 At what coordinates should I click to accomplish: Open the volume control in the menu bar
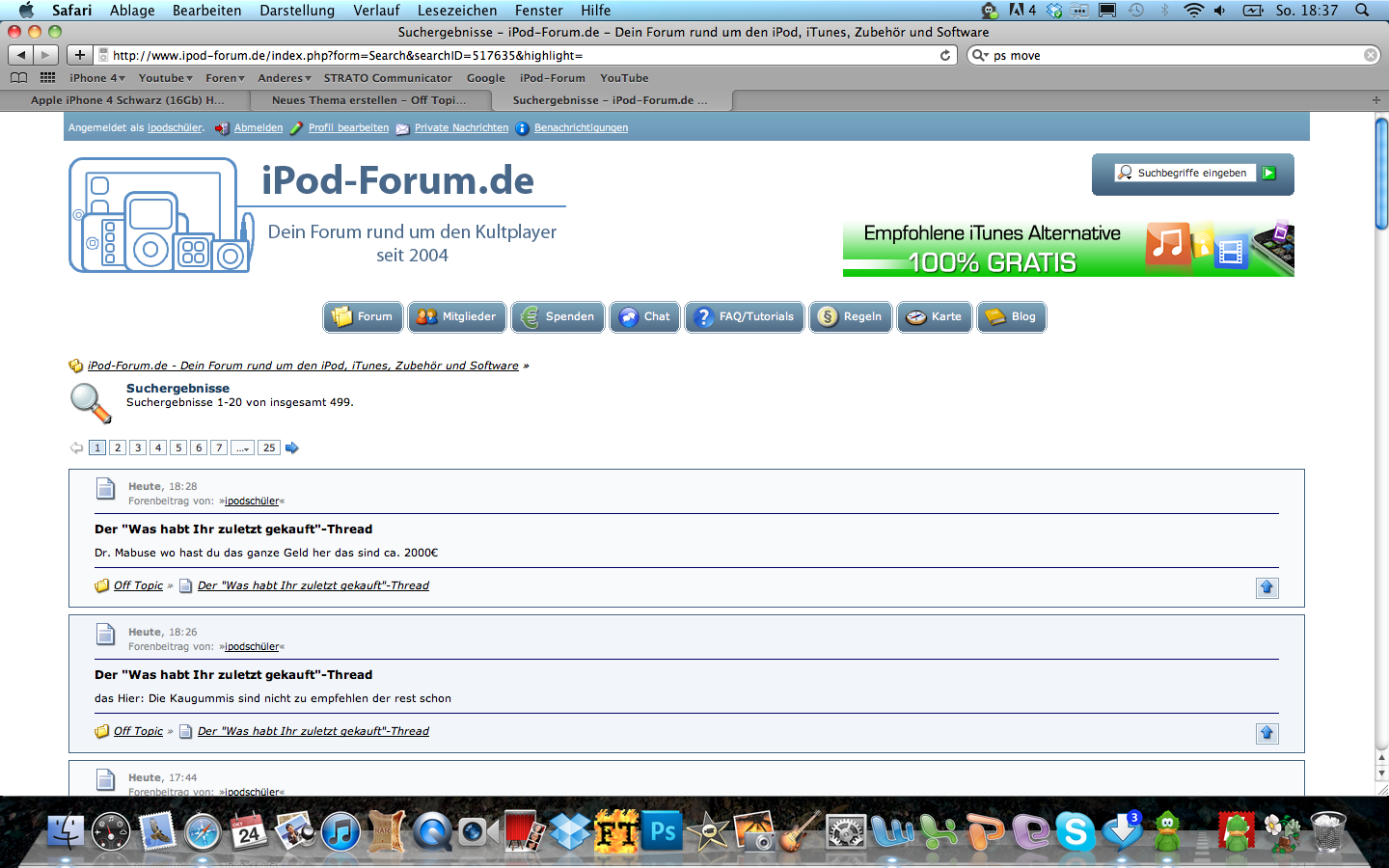(1220, 11)
